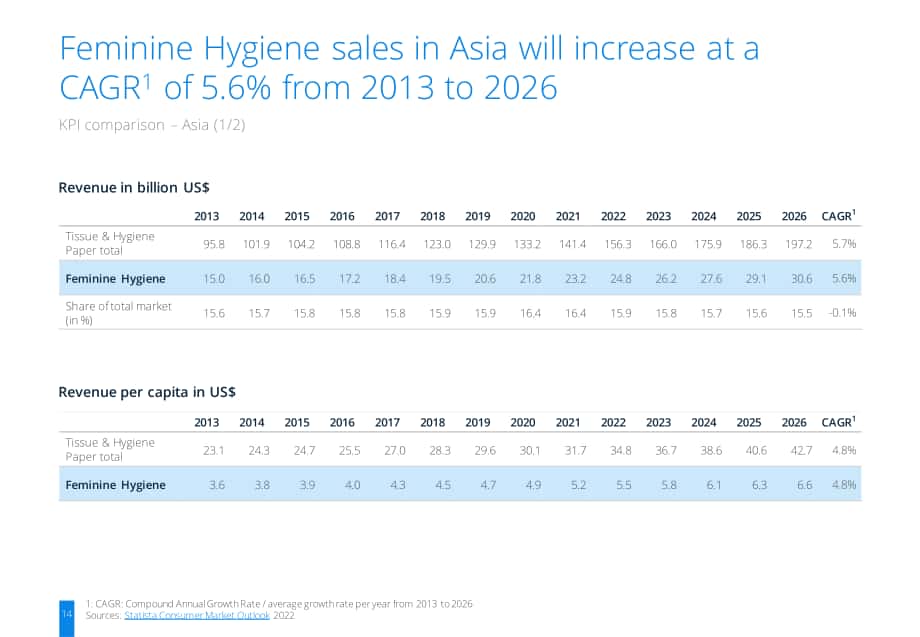This screenshot has height=637, width=920.
Task: Click the value 133.2 for 2020
Action: tap(527, 244)
